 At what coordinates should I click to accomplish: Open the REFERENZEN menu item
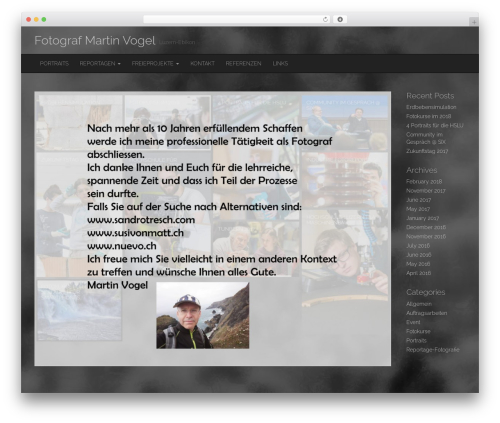[x=243, y=63]
